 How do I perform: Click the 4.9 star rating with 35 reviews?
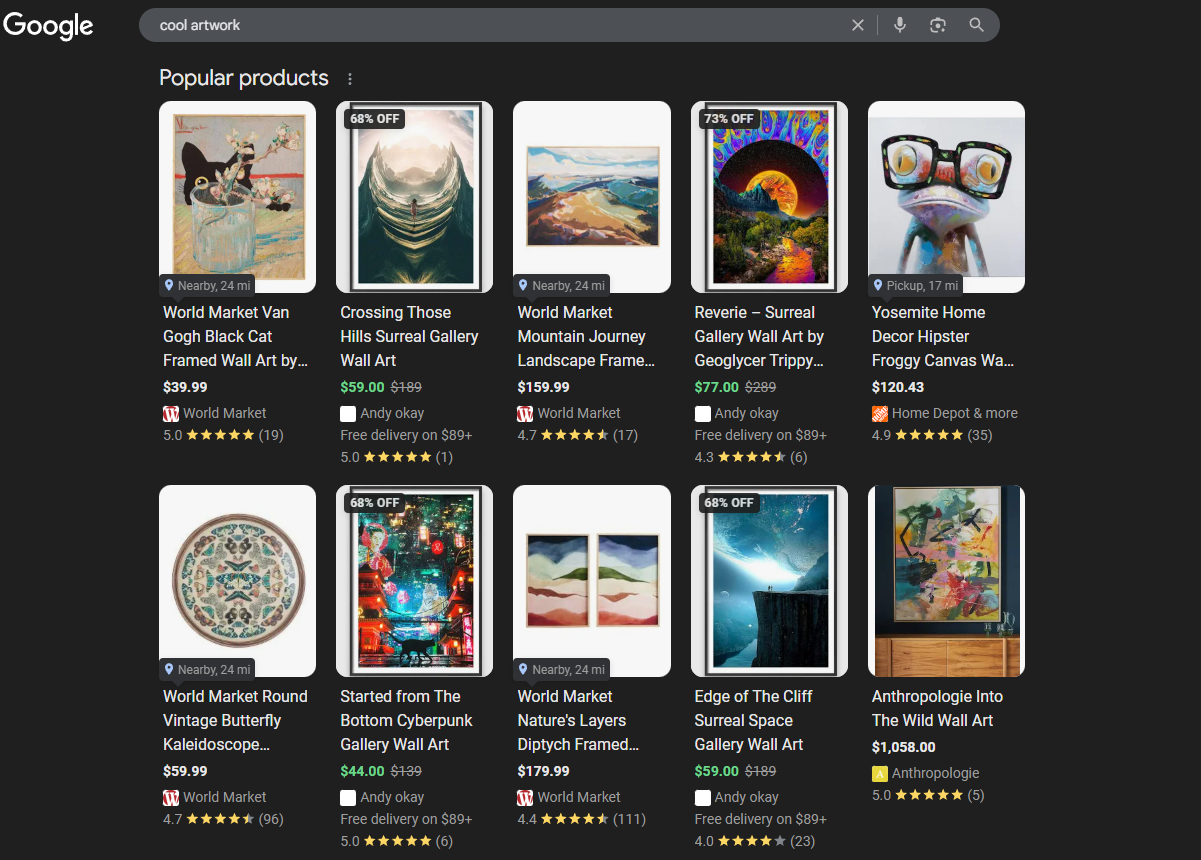[932, 435]
